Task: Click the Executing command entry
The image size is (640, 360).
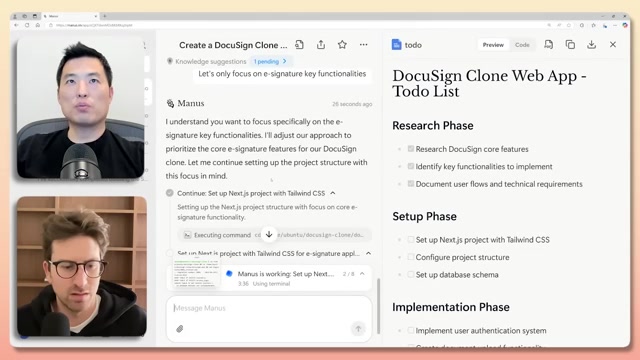Action: click(274, 235)
